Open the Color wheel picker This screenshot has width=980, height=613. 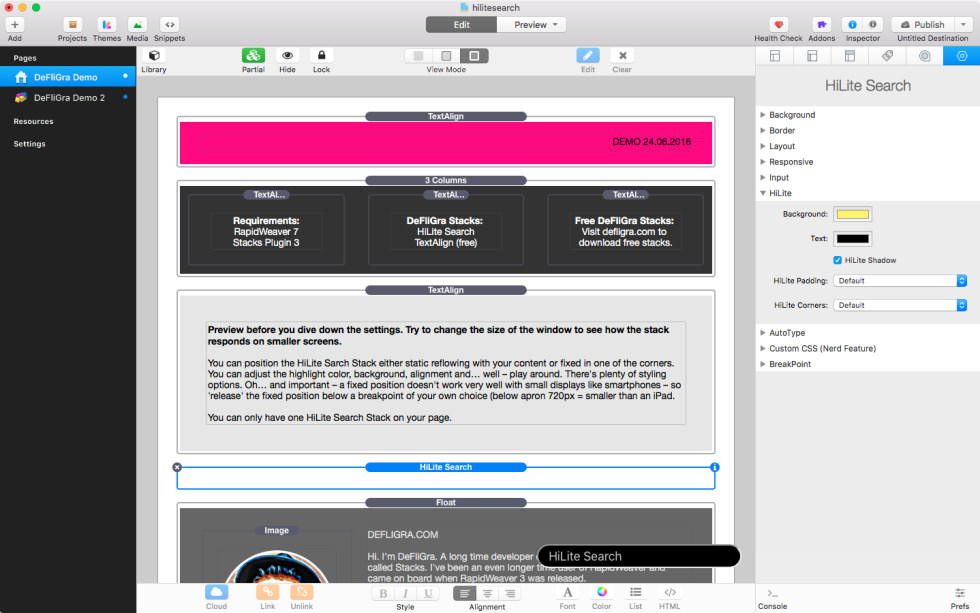[602, 592]
